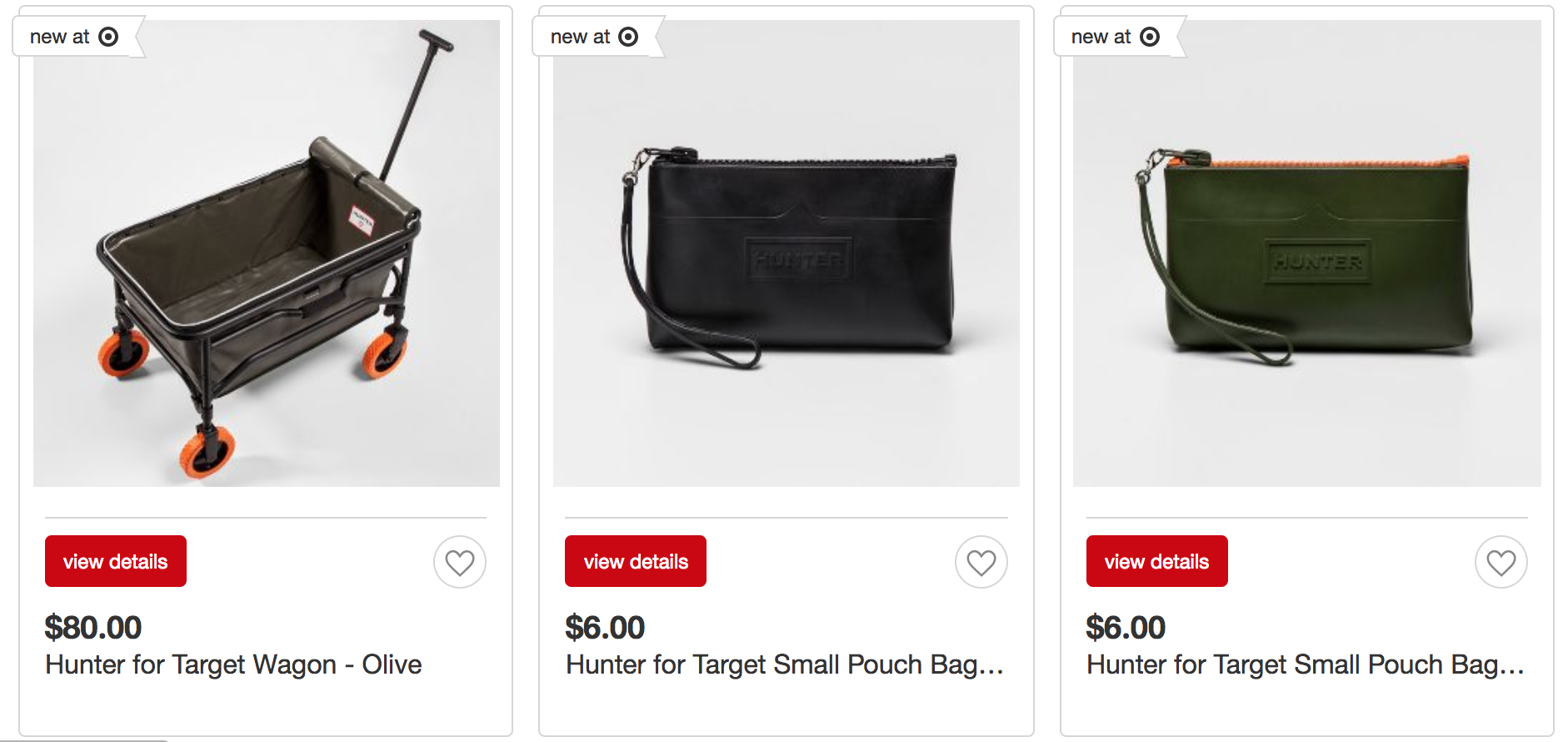Click the green pouch's product title link
The height and width of the screenshot is (742, 1568).
coord(1305,664)
